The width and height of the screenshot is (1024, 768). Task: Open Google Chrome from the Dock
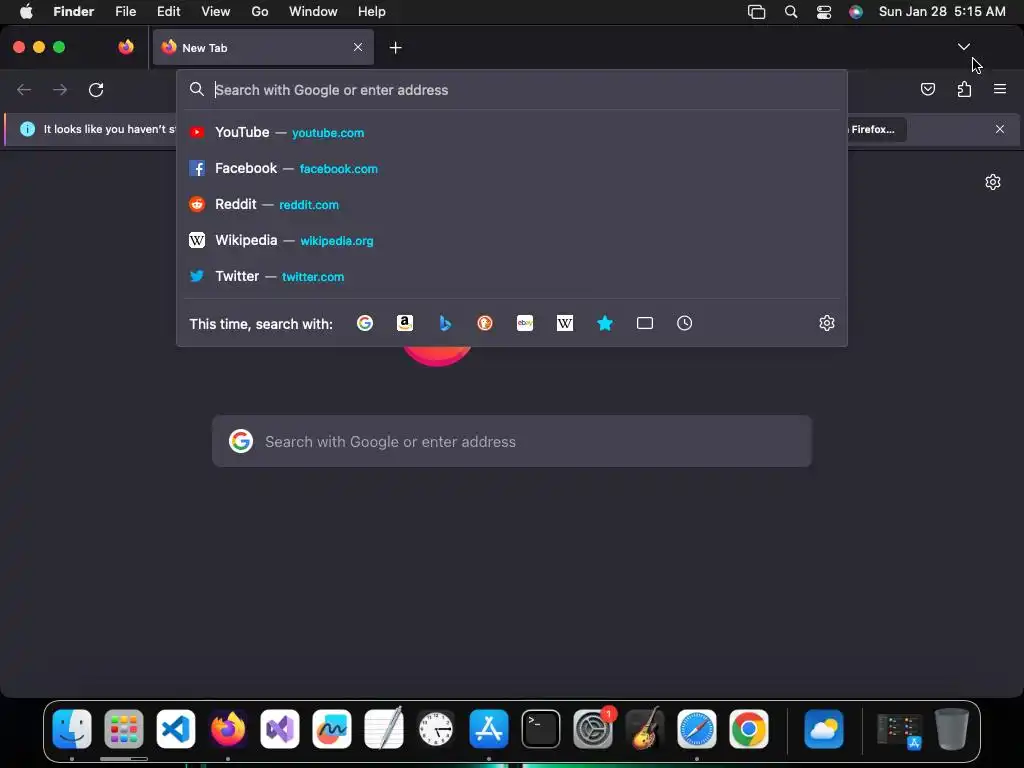pyautogui.click(x=749, y=729)
